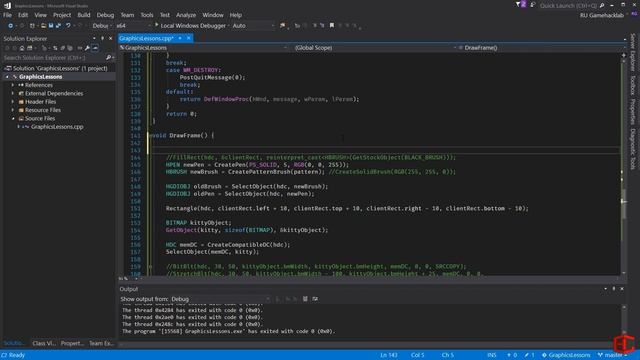Toggle the INS insert mode indicator
640x360 pixels.
491,355
